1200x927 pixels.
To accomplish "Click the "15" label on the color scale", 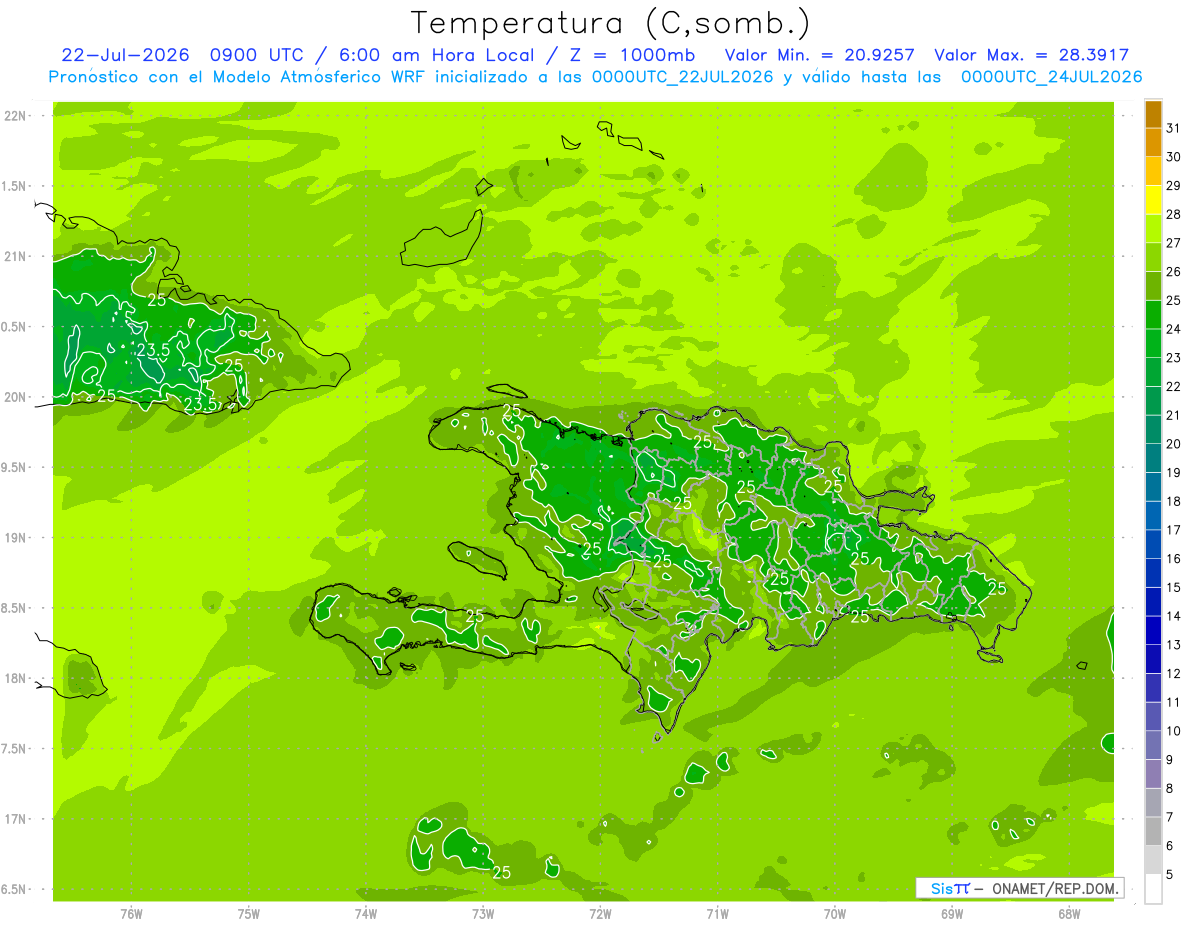I will 1174,588.
